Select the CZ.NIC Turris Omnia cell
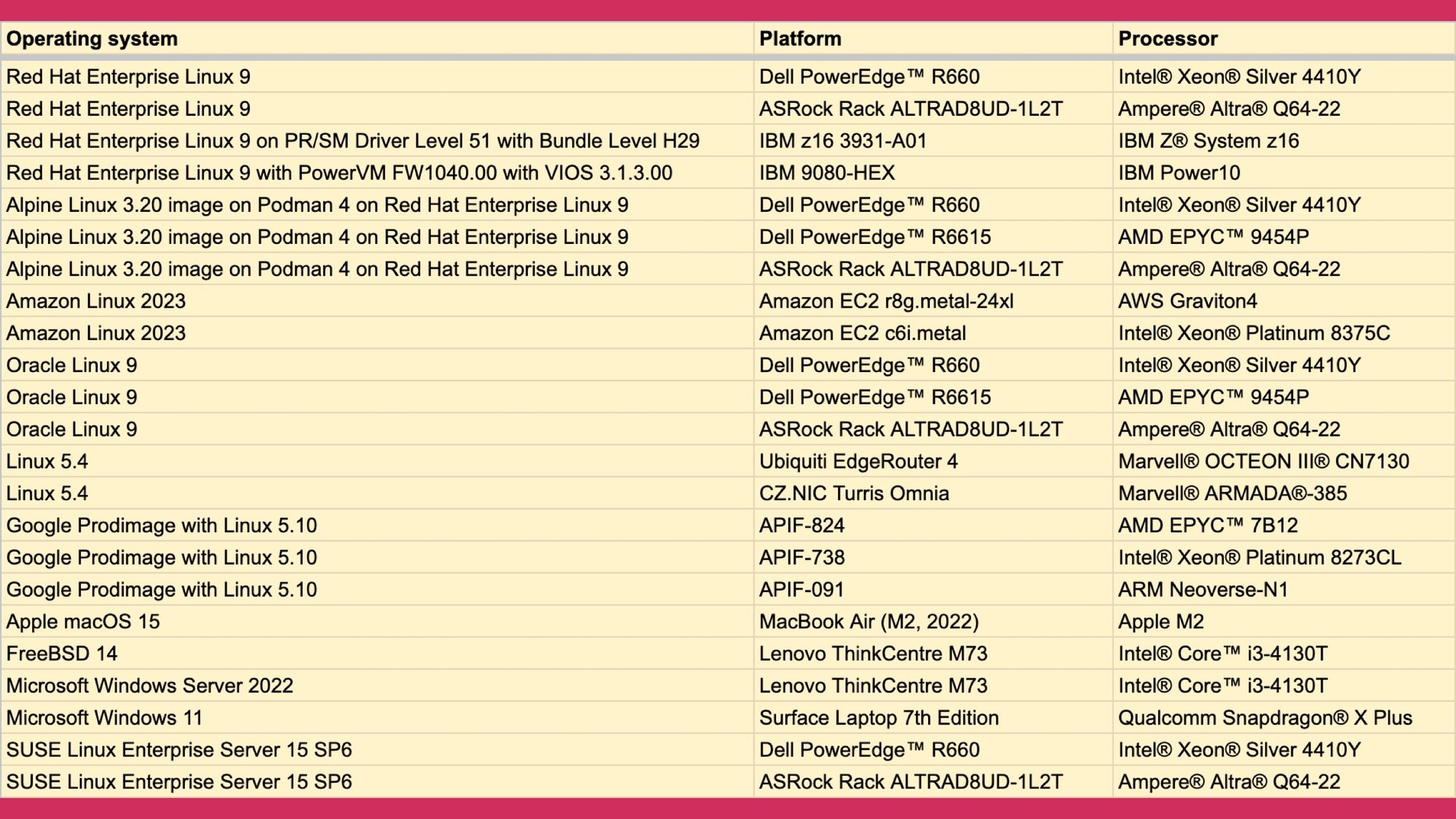 tap(854, 493)
